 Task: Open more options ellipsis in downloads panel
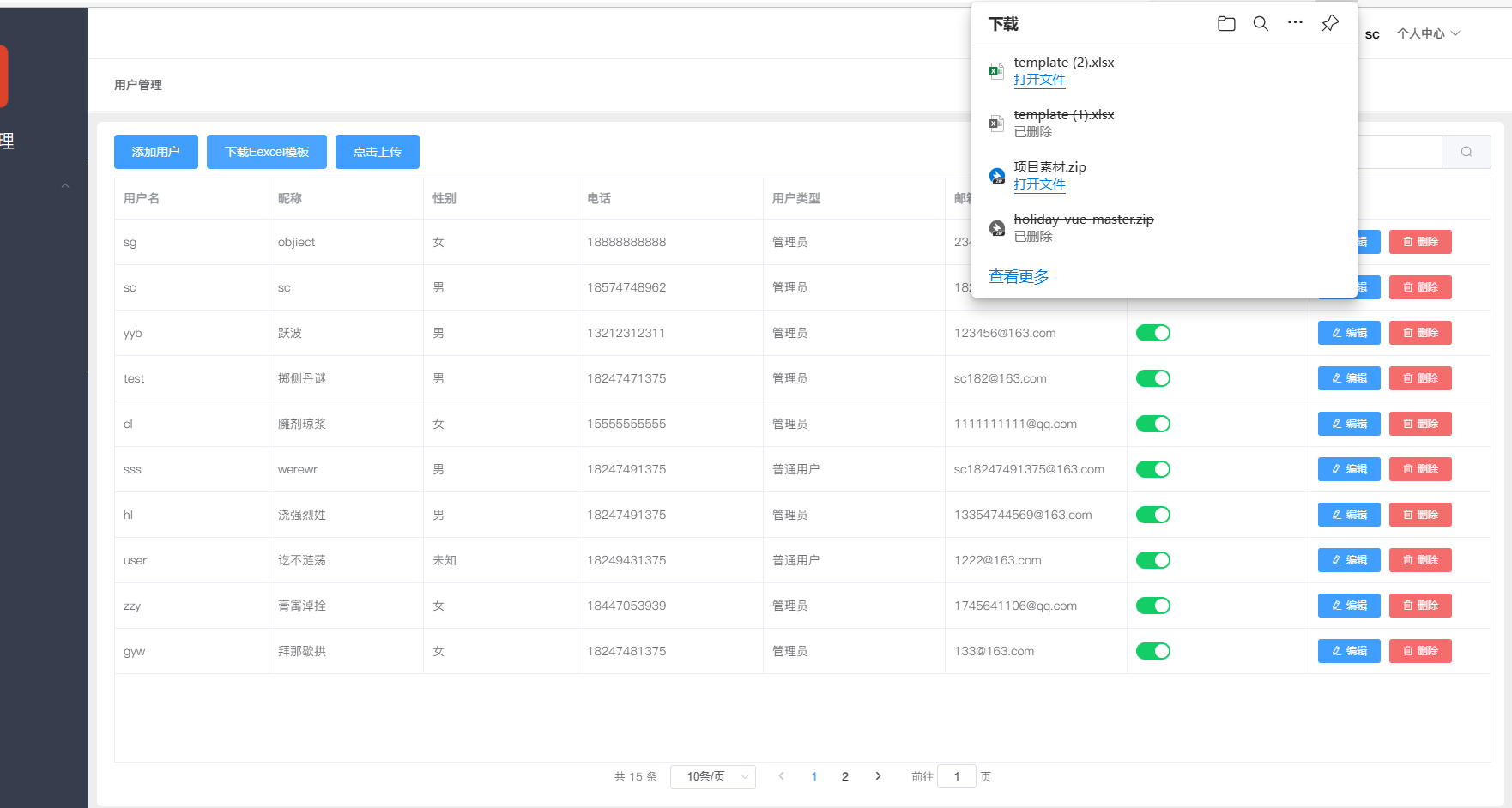tap(1295, 22)
